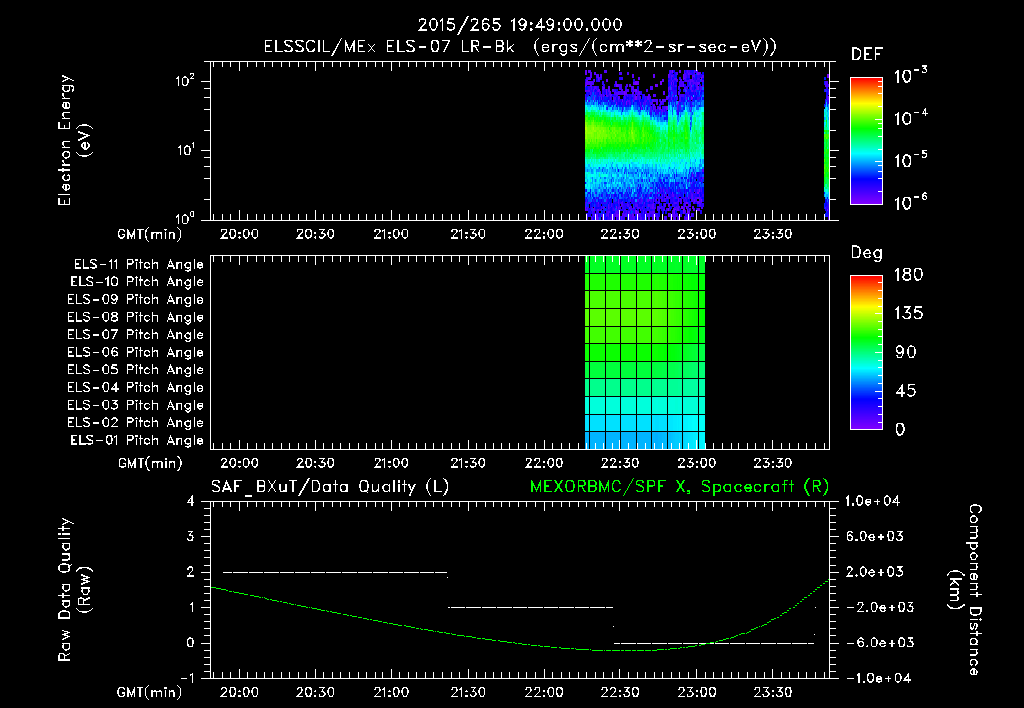
Task: Click the narrow spectrogram strip at the plot's right edge
Action: pyautogui.click(x=826, y=146)
